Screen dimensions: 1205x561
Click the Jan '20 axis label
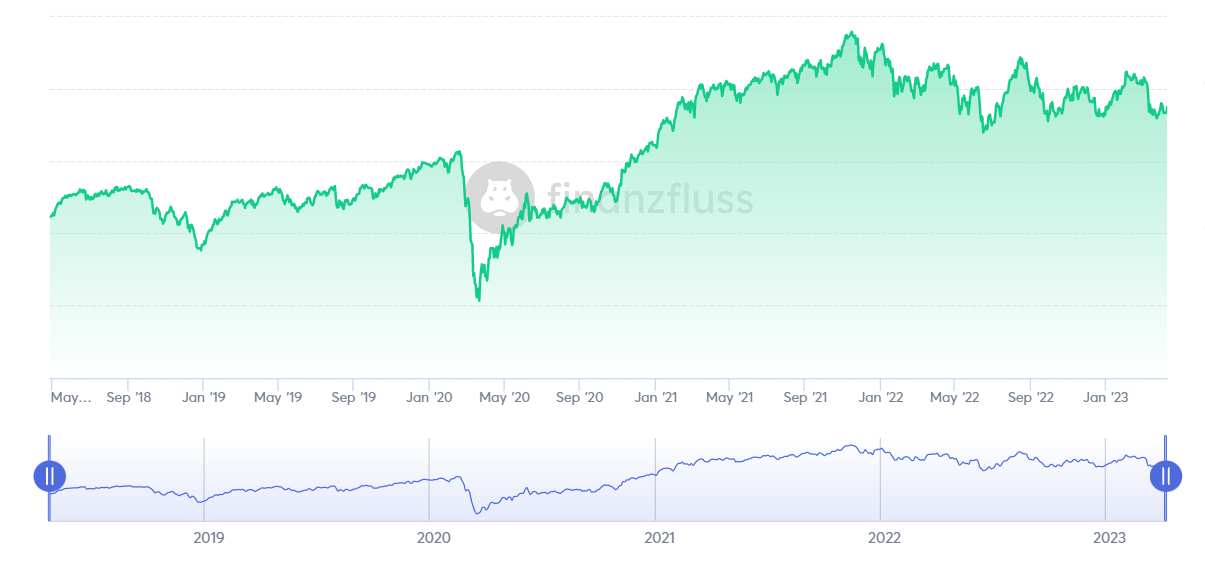(x=430, y=397)
